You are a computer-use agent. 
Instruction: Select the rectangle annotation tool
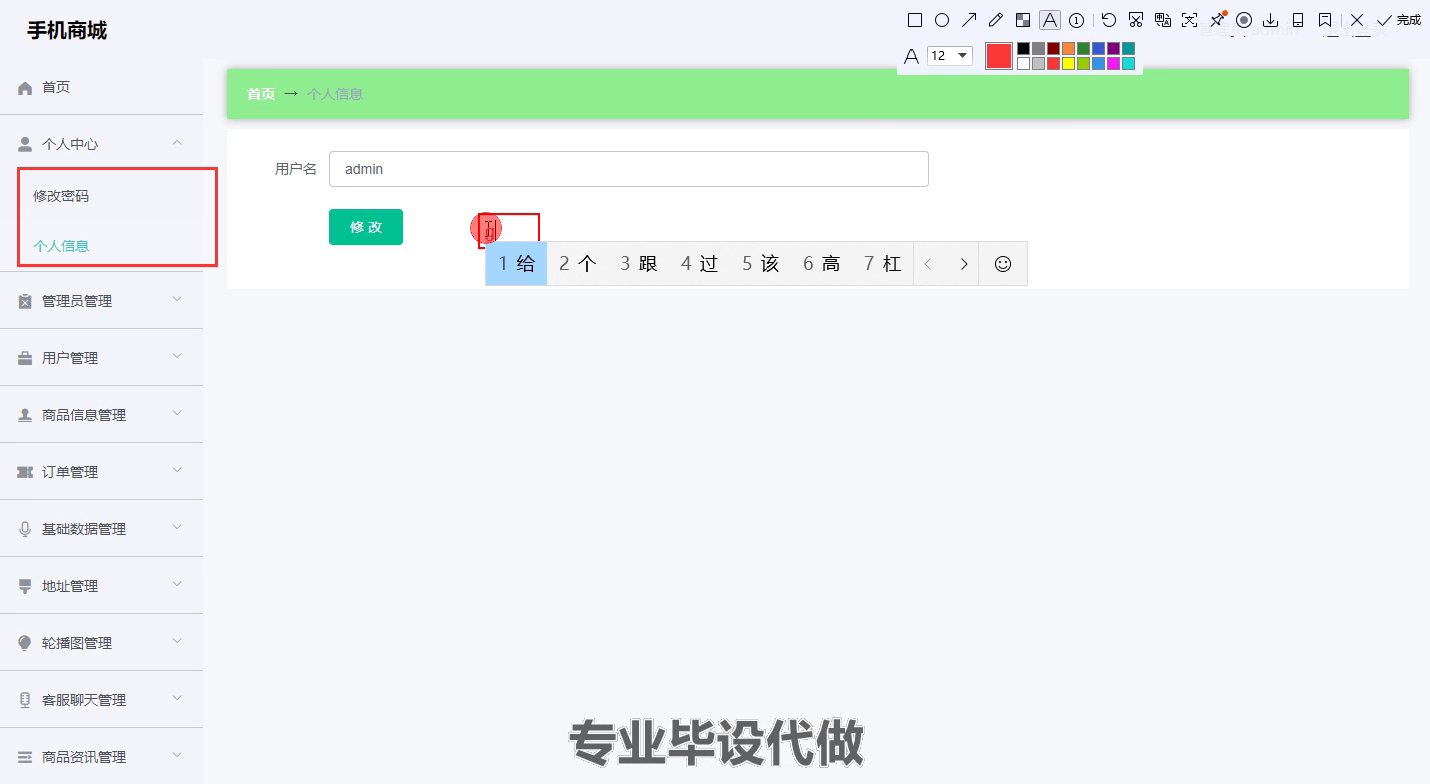pyautogui.click(x=915, y=20)
